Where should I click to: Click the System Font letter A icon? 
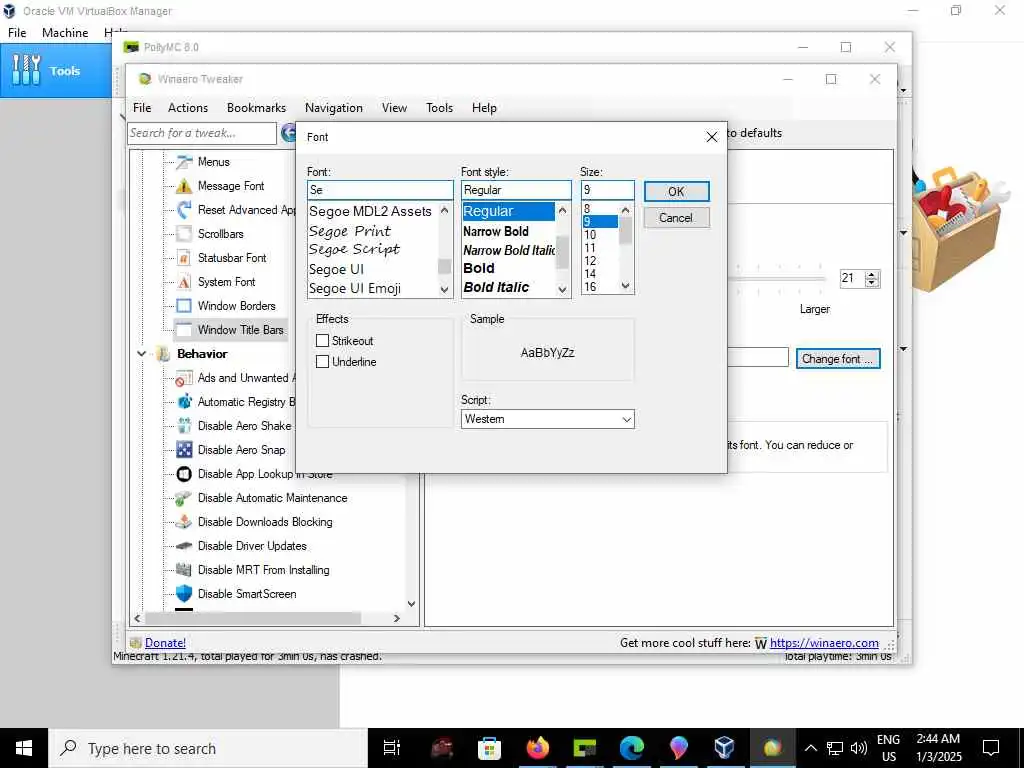[x=184, y=282]
